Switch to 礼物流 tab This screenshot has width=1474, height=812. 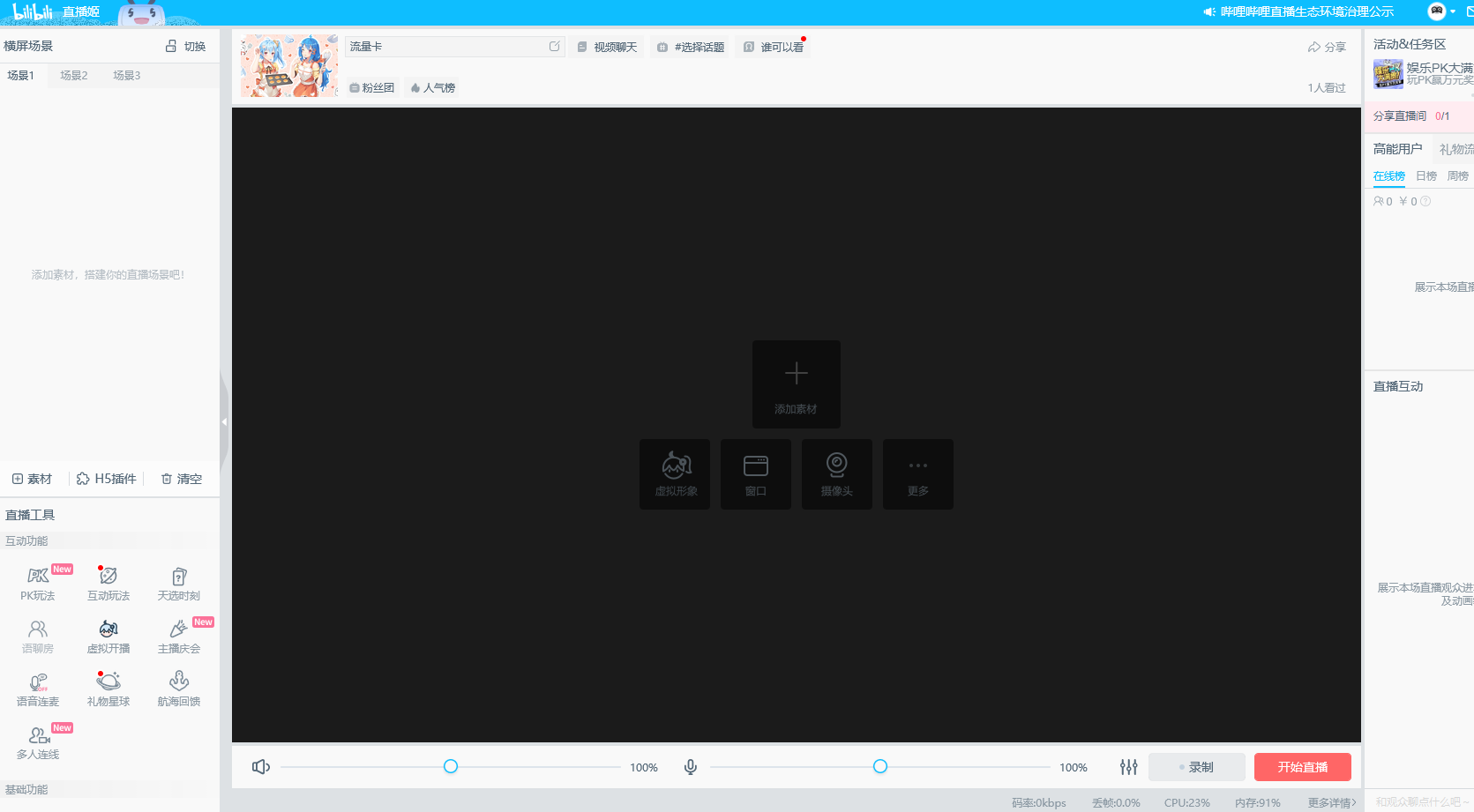1456,149
